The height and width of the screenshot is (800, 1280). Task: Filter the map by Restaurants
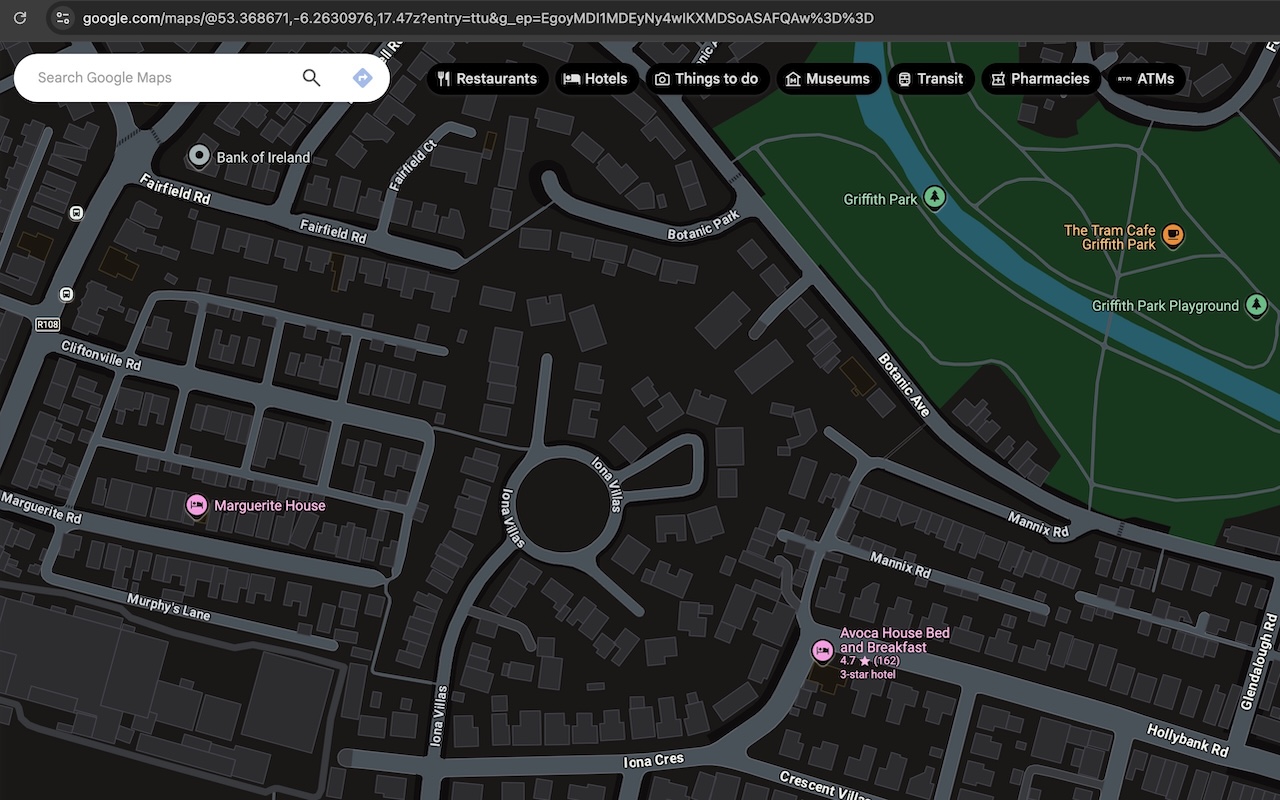[x=487, y=78]
